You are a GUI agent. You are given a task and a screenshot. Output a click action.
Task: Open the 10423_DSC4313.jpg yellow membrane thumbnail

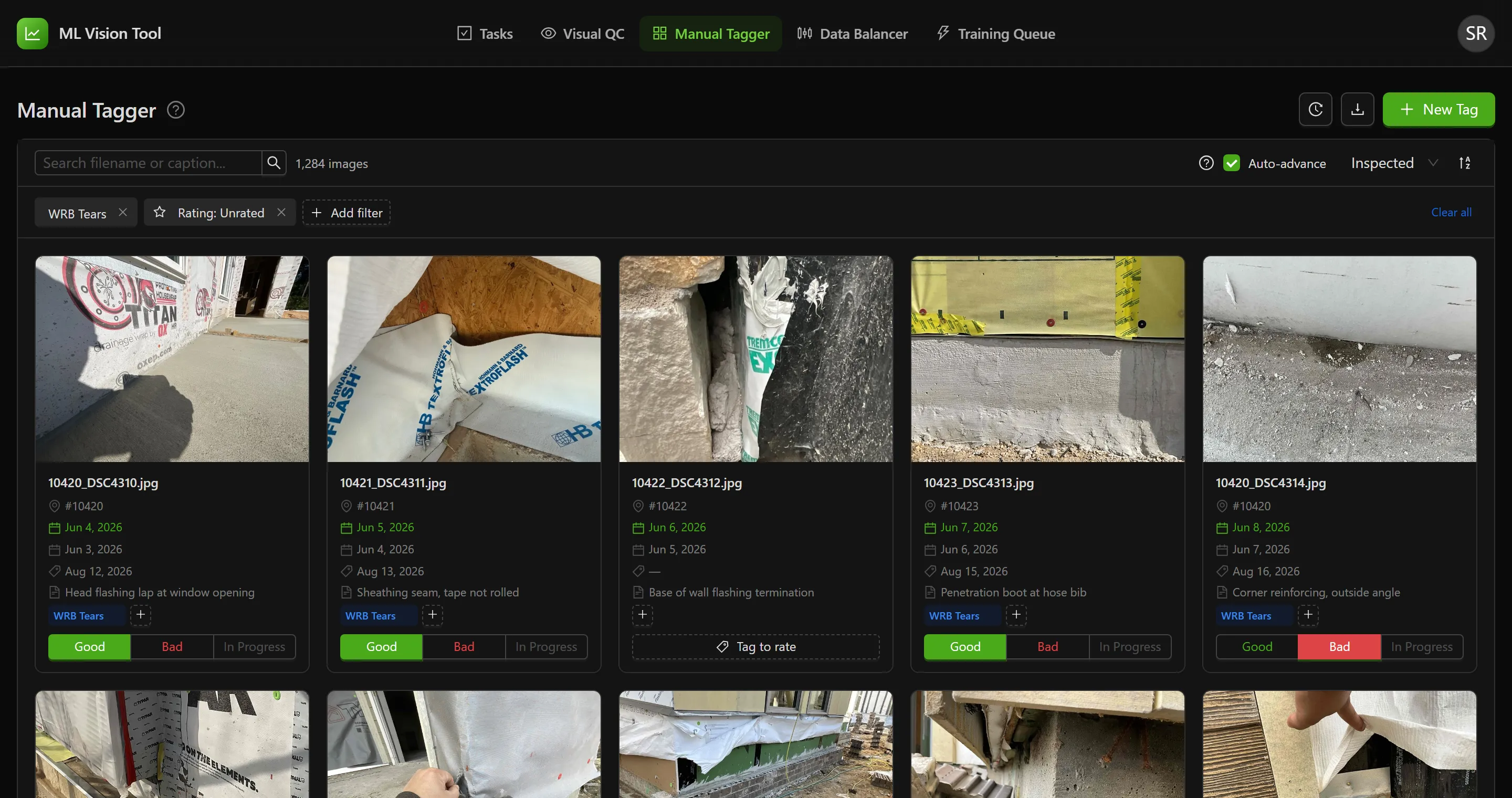point(1048,359)
